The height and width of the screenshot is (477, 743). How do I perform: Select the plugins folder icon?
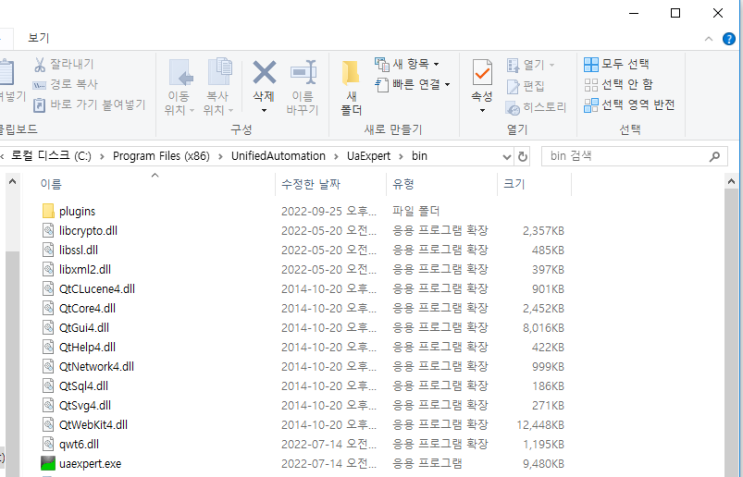click(x=48, y=211)
